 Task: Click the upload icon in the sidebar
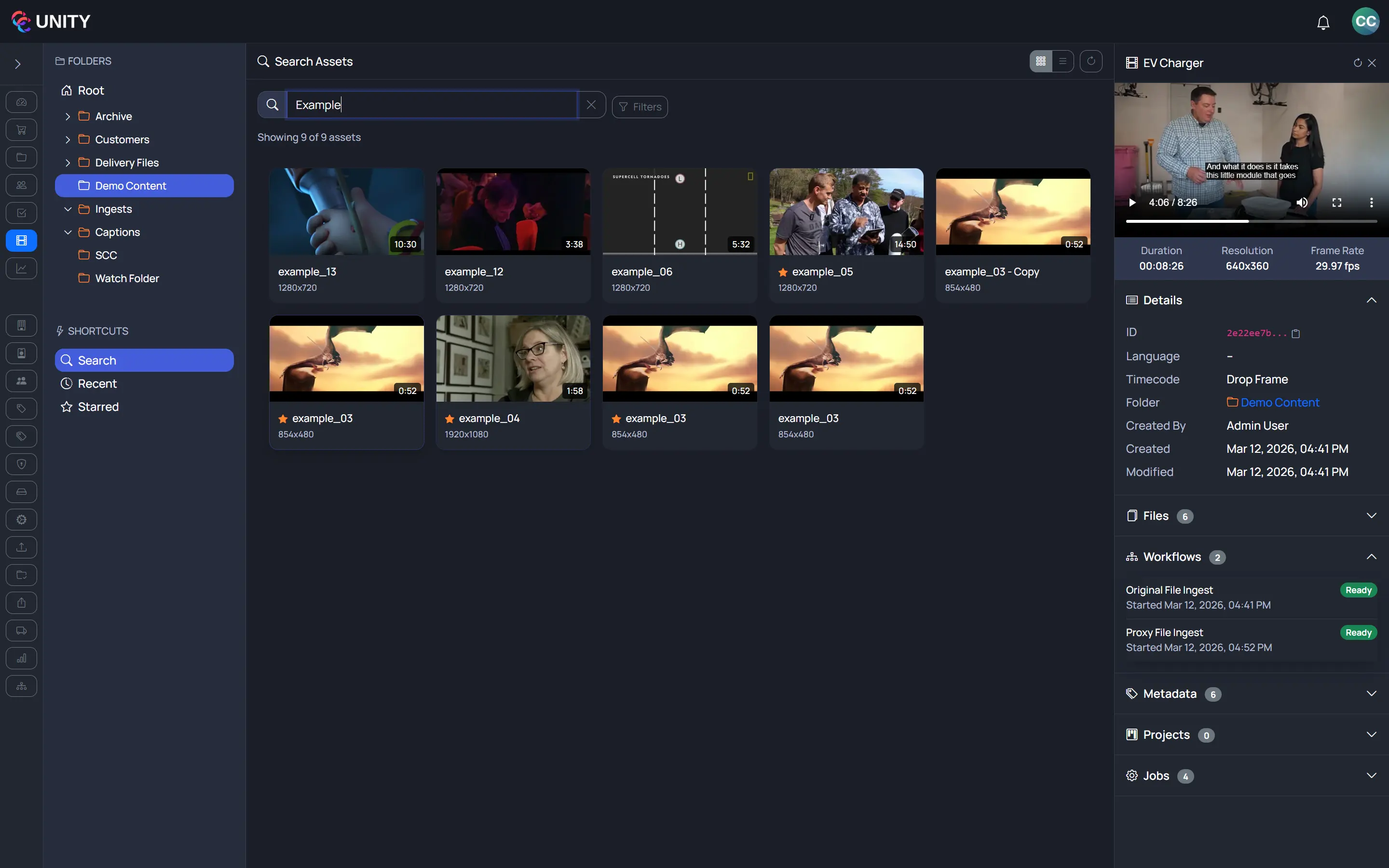click(21, 547)
